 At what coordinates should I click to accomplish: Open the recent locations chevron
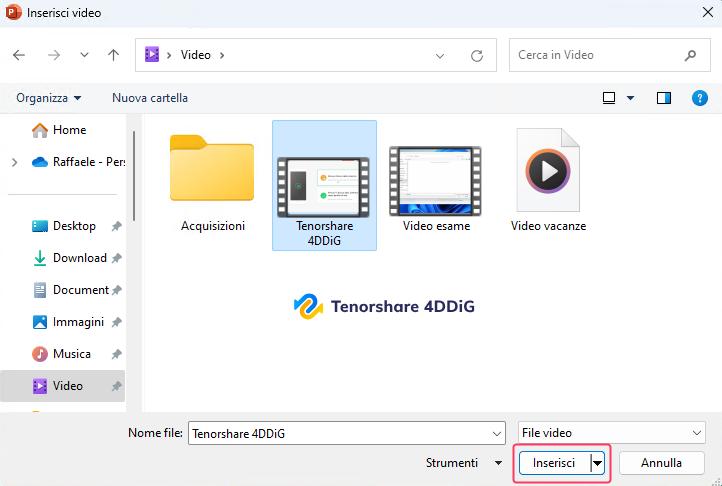[84, 55]
